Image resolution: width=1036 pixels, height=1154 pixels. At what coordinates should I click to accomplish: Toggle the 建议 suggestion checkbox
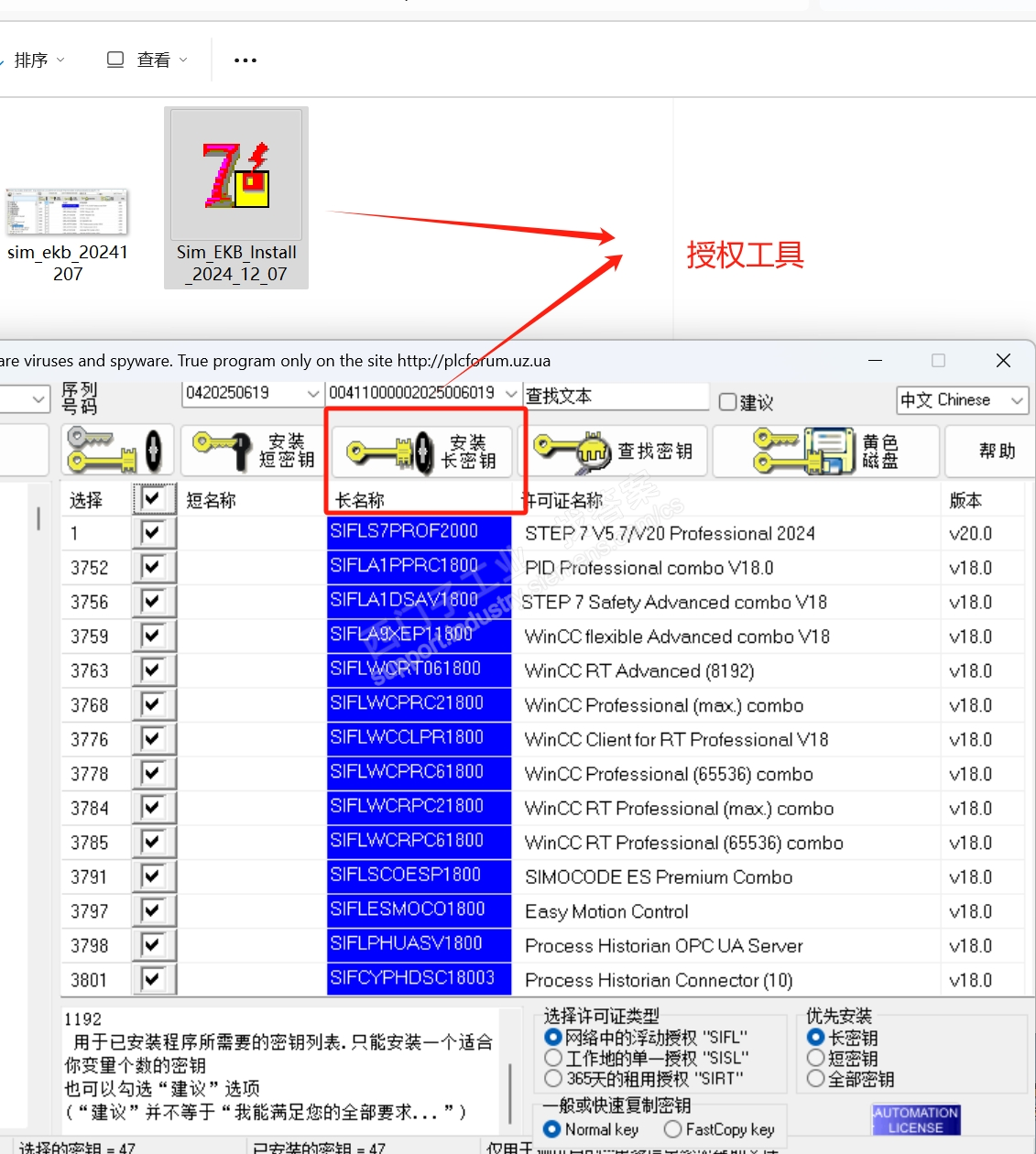pyautogui.click(x=728, y=402)
